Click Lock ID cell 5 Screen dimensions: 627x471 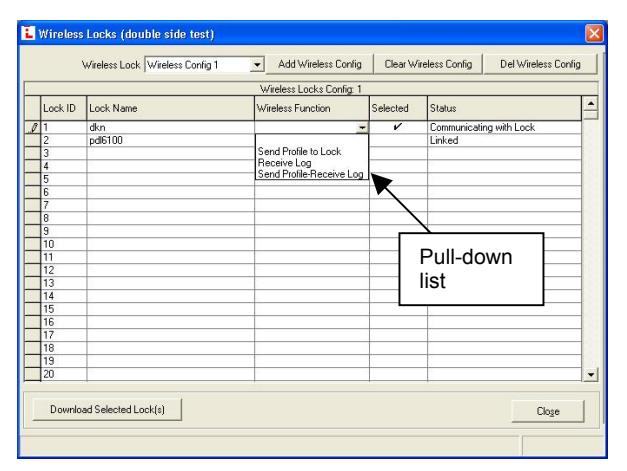(64, 179)
